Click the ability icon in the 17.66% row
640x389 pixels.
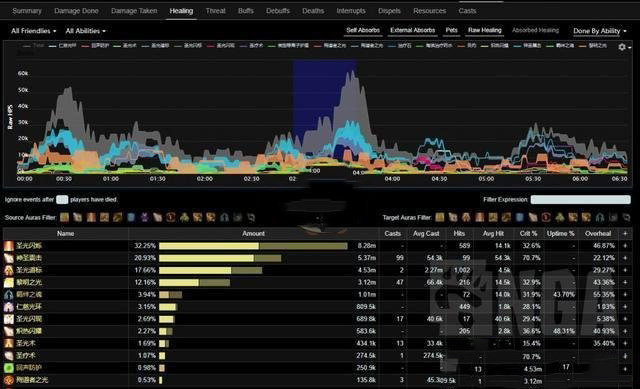[9, 270]
